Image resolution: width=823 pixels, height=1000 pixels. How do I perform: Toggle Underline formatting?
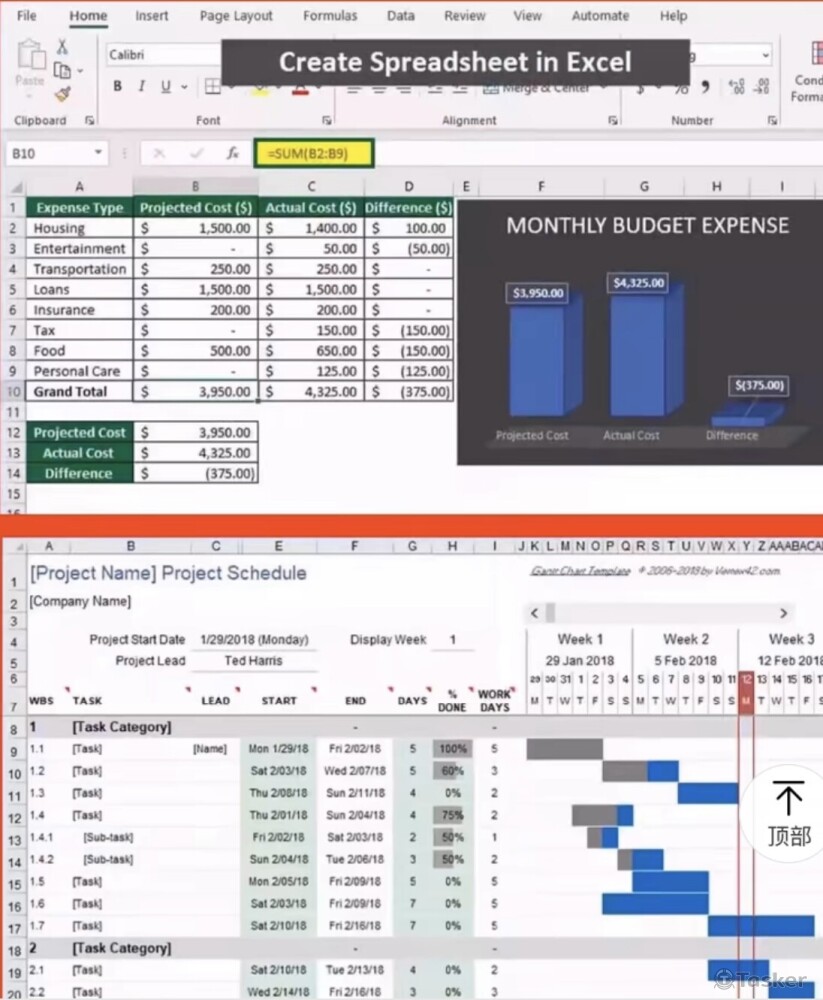pos(165,87)
